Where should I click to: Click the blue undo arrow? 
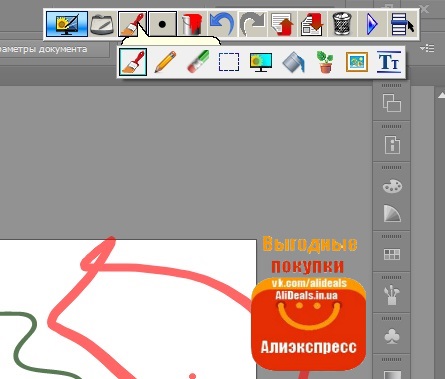point(221,24)
